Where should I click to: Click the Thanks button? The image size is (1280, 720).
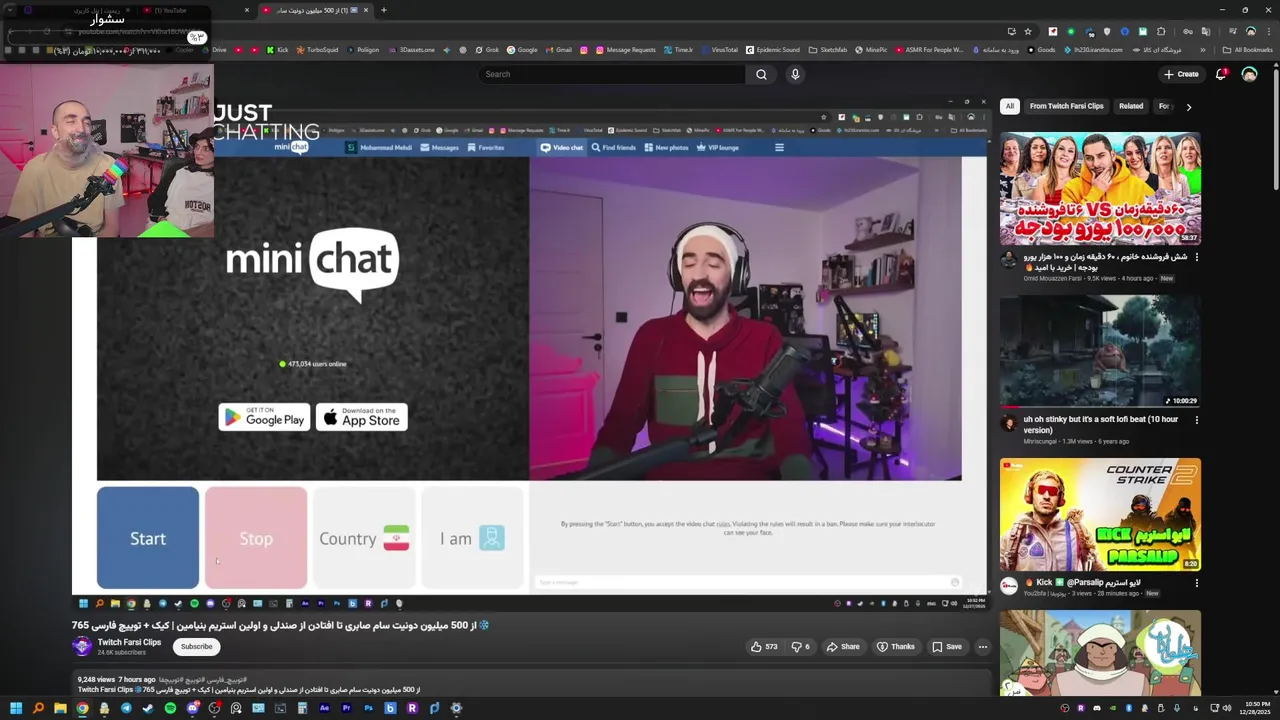(x=896, y=647)
